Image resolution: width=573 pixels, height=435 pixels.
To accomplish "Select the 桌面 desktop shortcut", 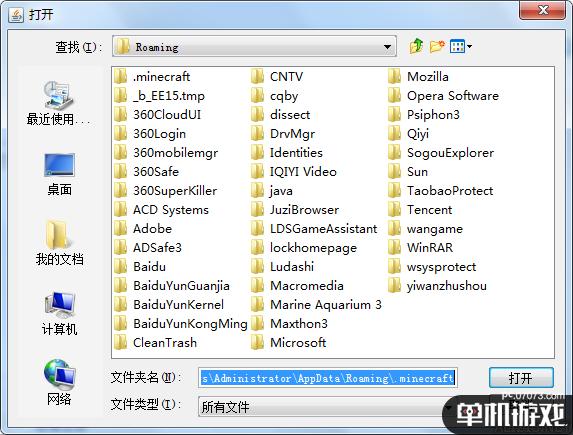I will point(59,174).
